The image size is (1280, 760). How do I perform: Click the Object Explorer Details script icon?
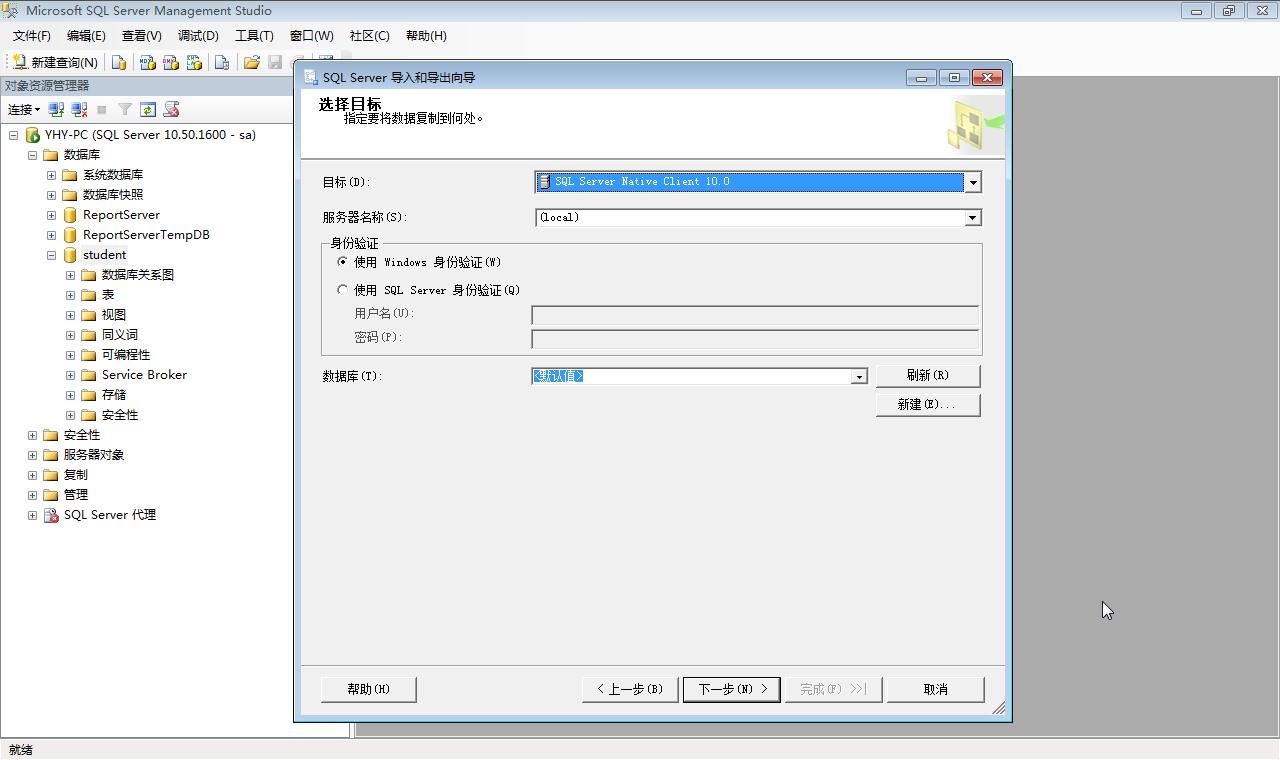[x=171, y=109]
